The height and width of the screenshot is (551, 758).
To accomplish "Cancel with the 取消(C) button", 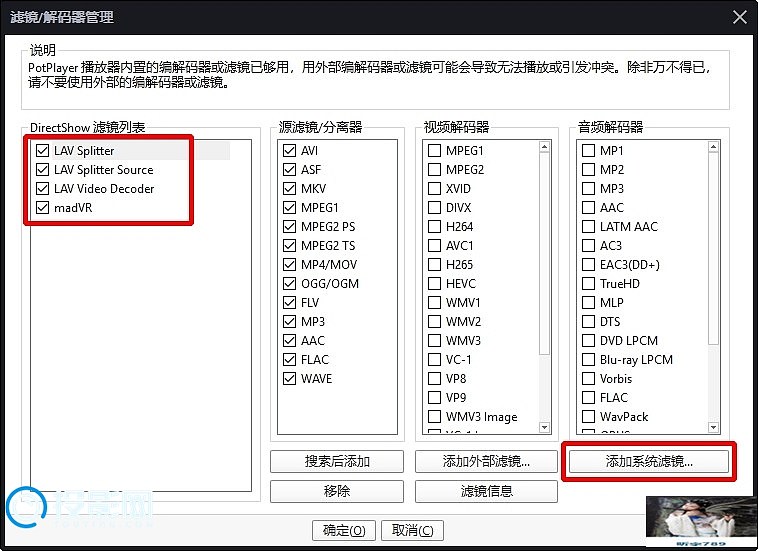I will [x=412, y=530].
